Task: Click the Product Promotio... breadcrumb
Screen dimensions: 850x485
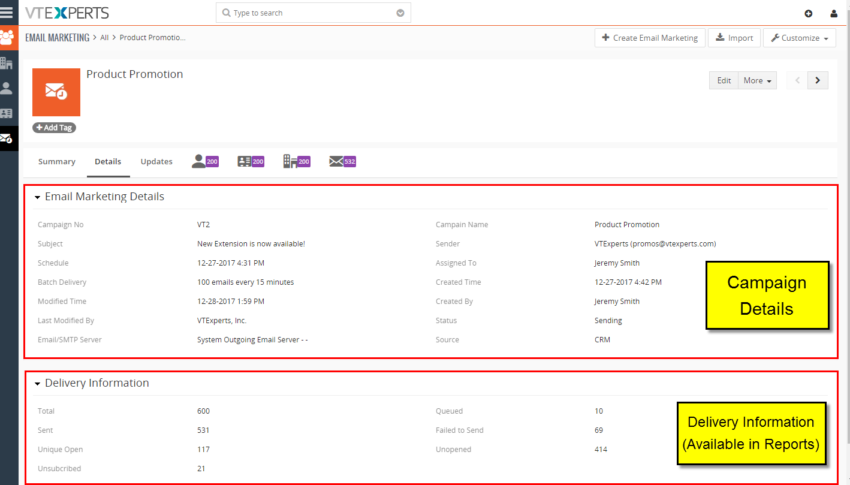Action: click(152, 37)
